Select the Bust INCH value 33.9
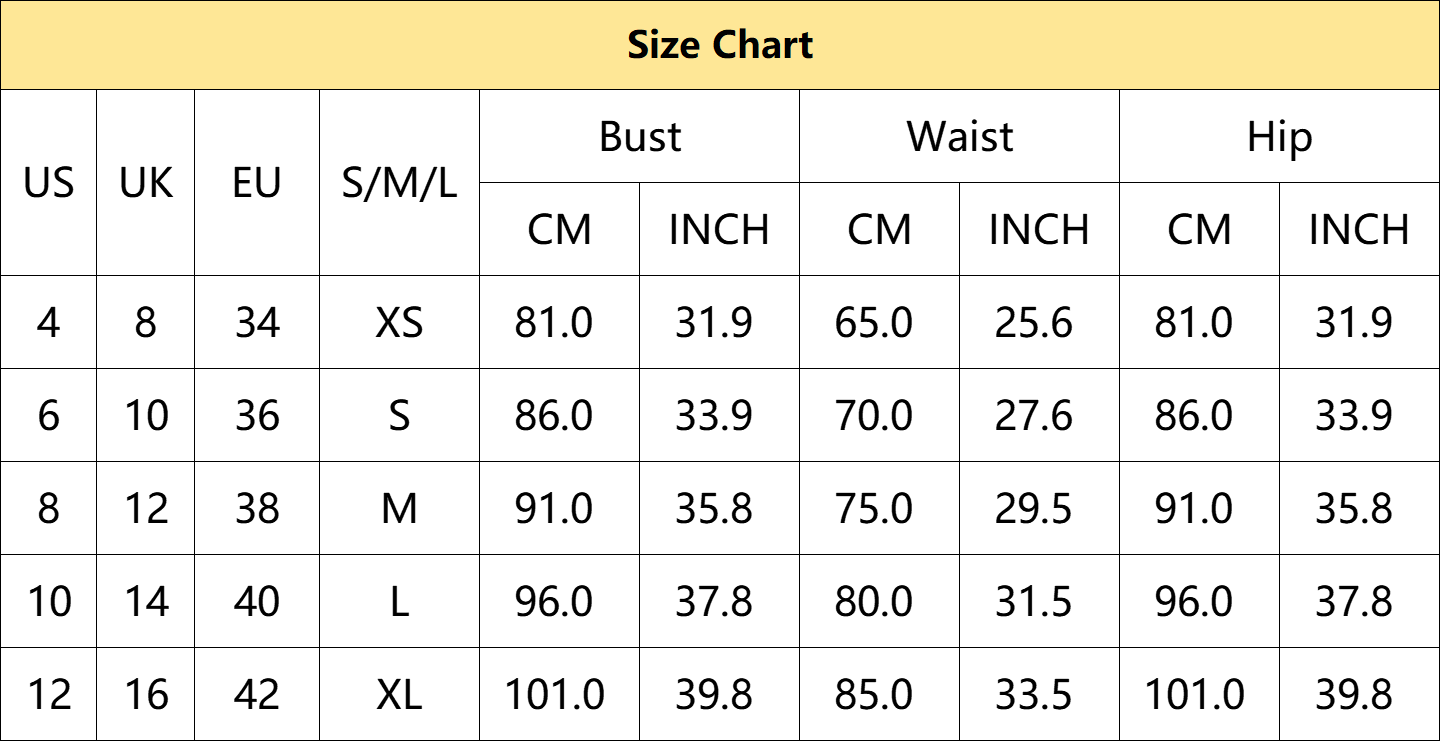The width and height of the screenshot is (1440, 742). [x=719, y=416]
